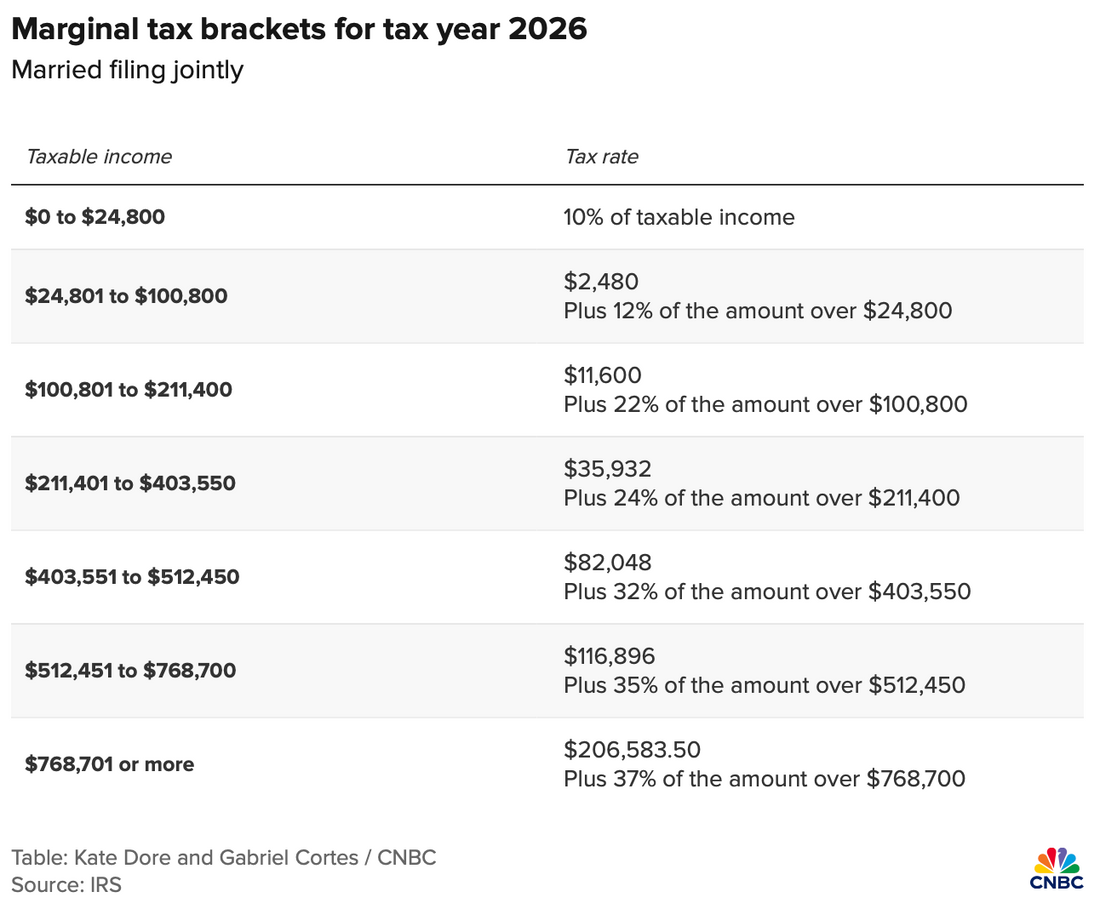
Task: Click the "Married filing jointly" subtitle
Action: 127,71
